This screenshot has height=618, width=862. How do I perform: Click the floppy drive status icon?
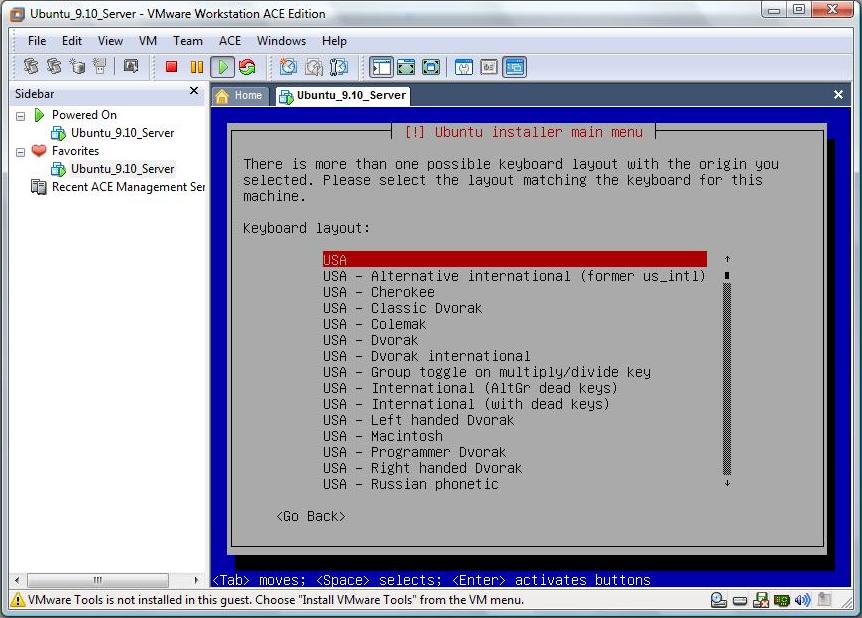761,600
